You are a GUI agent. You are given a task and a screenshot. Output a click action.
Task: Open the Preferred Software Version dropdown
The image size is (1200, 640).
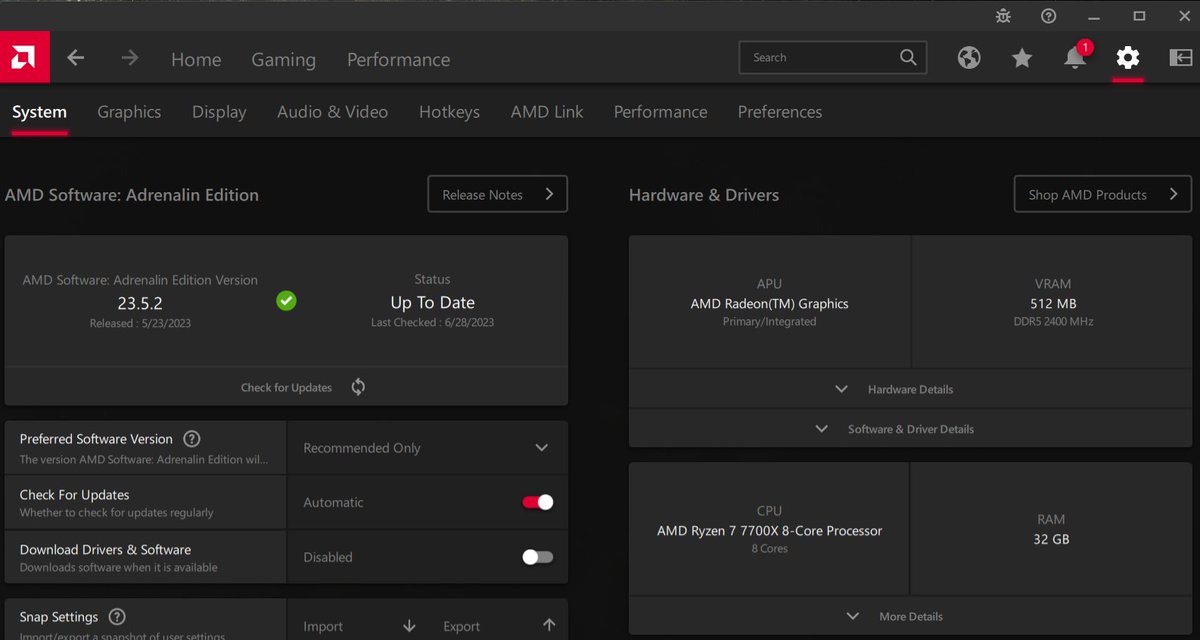click(x=427, y=448)
